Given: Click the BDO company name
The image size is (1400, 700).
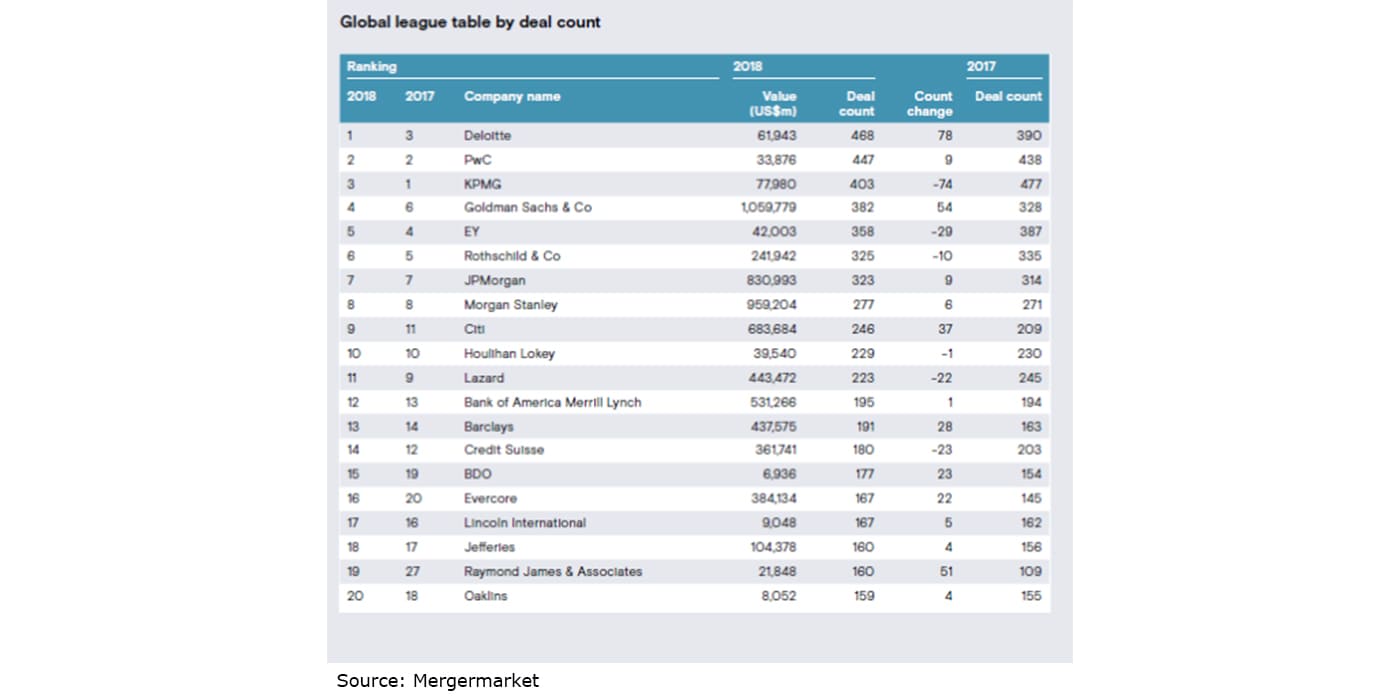Looking at the screenshot, I should pos(478,474).
